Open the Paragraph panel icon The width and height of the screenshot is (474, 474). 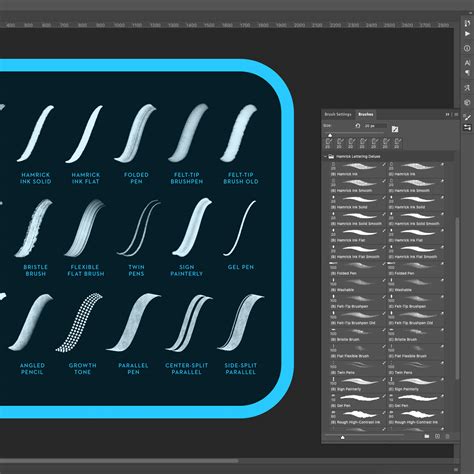[467, 73]
